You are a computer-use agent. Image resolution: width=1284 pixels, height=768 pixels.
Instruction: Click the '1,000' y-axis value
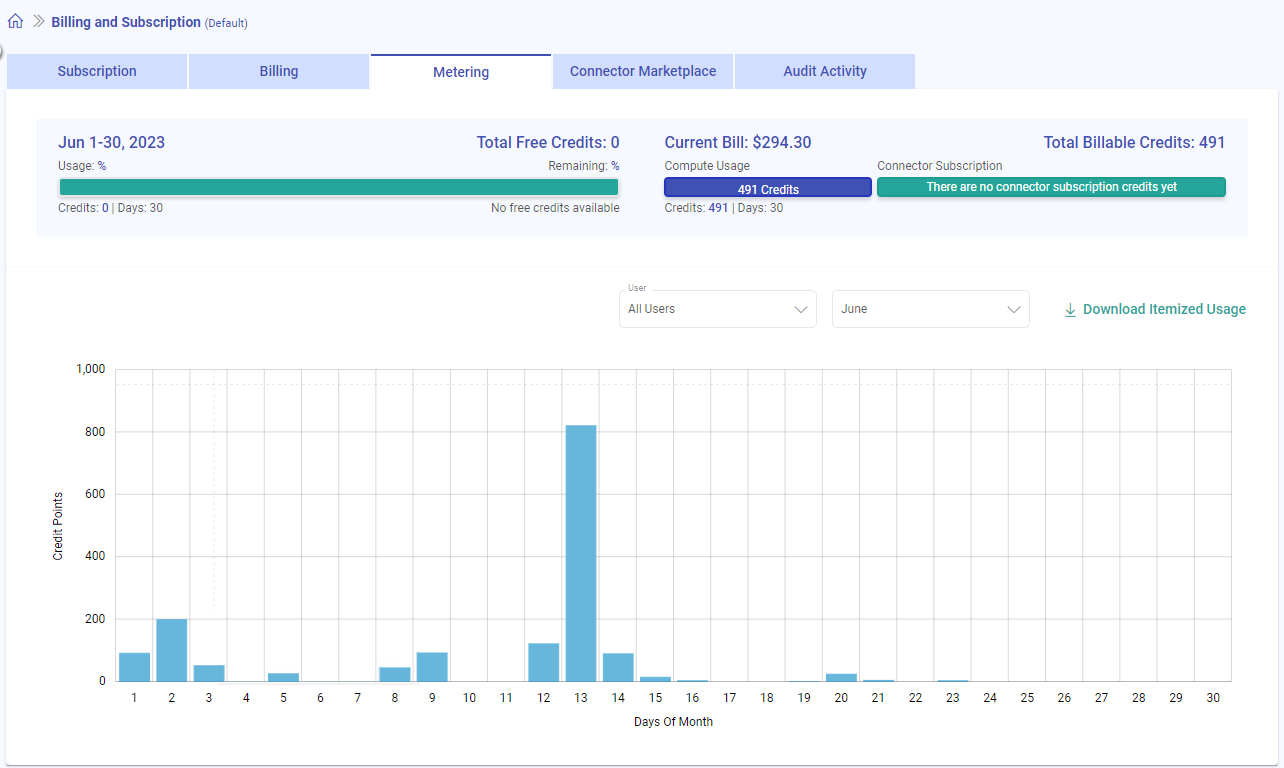click(x=90, y=369)
